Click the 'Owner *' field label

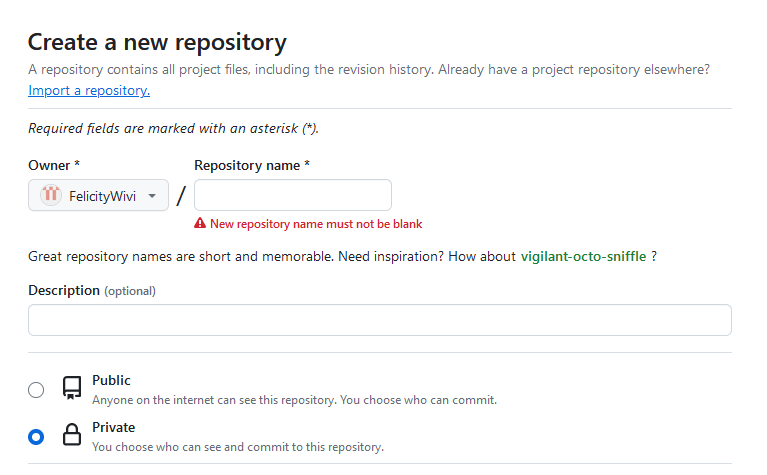coord(54,165)
